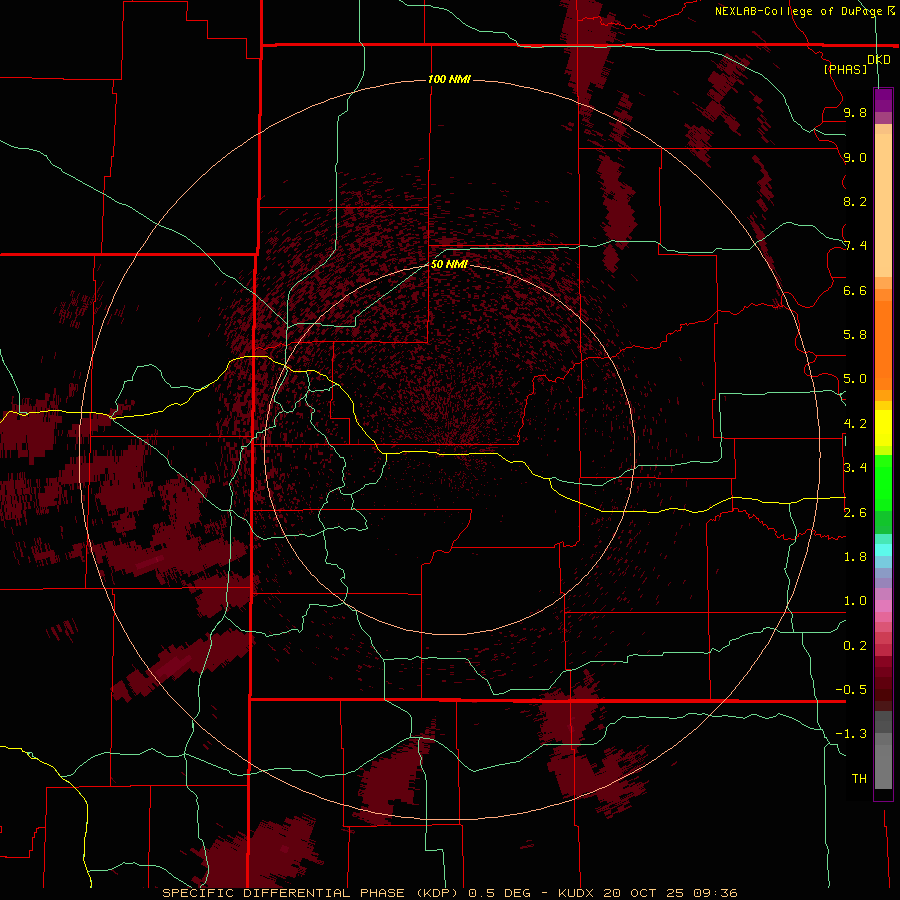Click the 6.6 scale value
Screen dimensions: 900x900
[855, 290]
